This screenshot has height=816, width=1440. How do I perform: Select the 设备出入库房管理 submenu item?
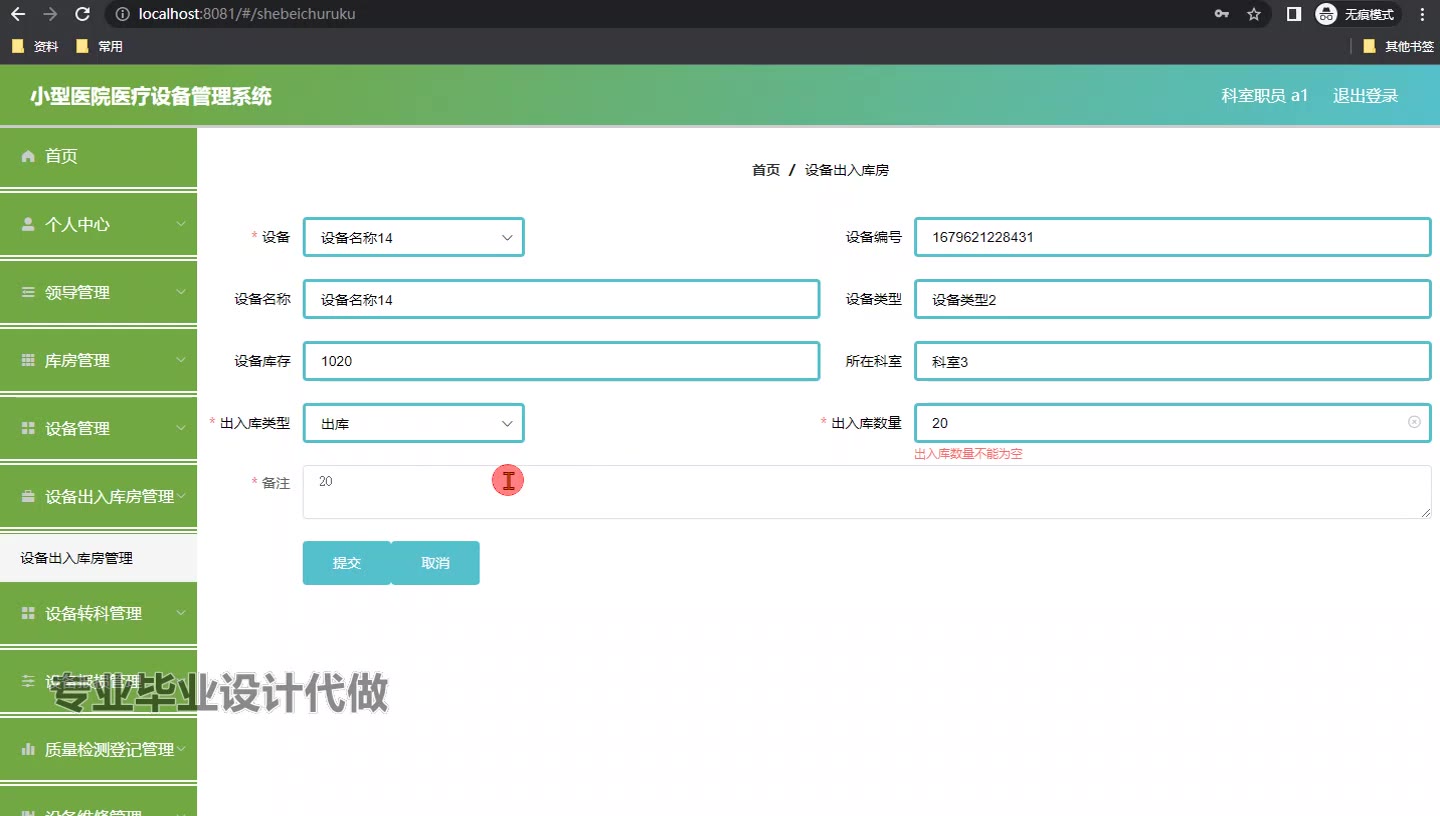77,558
